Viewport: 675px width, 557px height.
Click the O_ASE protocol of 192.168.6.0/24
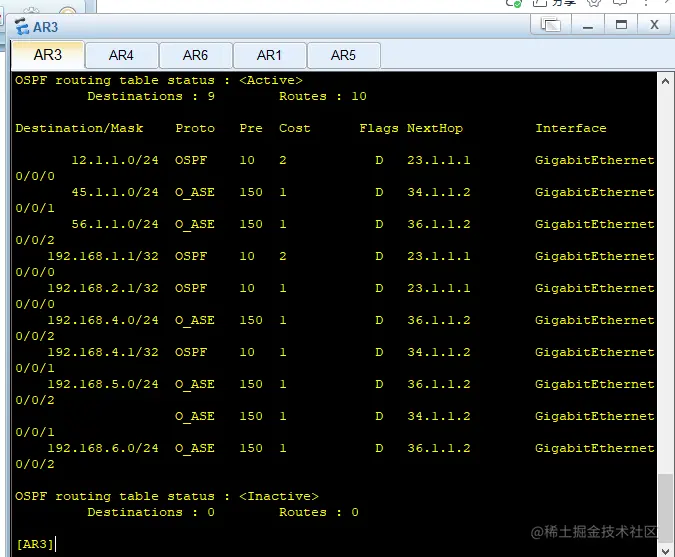(x=195, y=449)
